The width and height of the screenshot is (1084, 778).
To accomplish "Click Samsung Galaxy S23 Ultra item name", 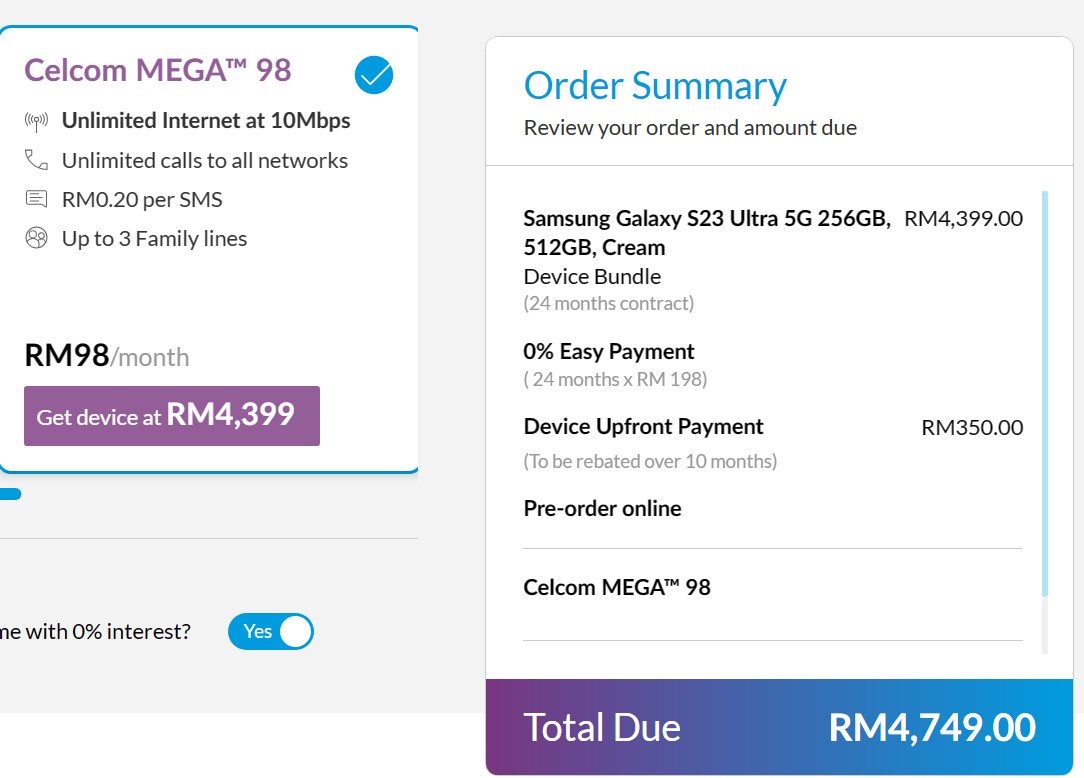I will coord(707,233).
